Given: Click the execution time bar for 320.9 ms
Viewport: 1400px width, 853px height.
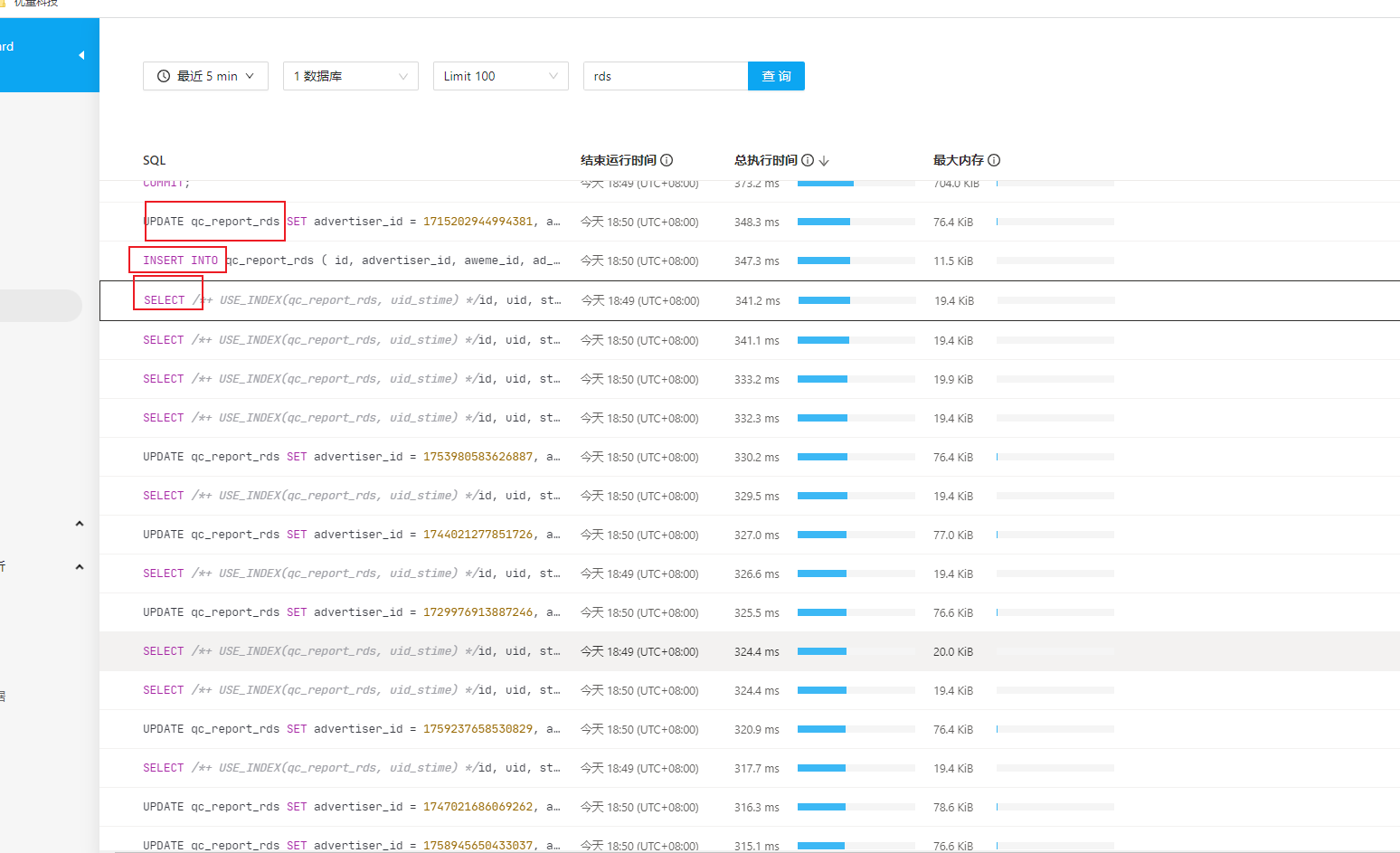Looking at the screenshot, I should 856,729.
